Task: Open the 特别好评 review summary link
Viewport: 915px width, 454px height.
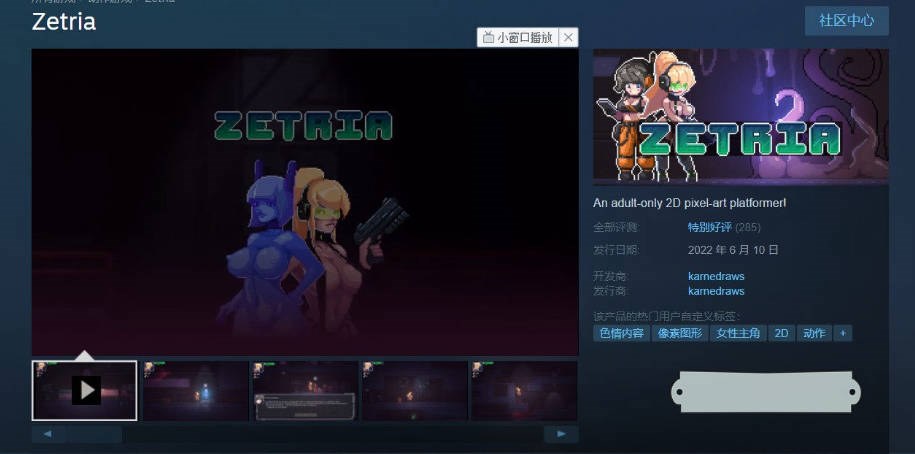Action: pos(710,227)
